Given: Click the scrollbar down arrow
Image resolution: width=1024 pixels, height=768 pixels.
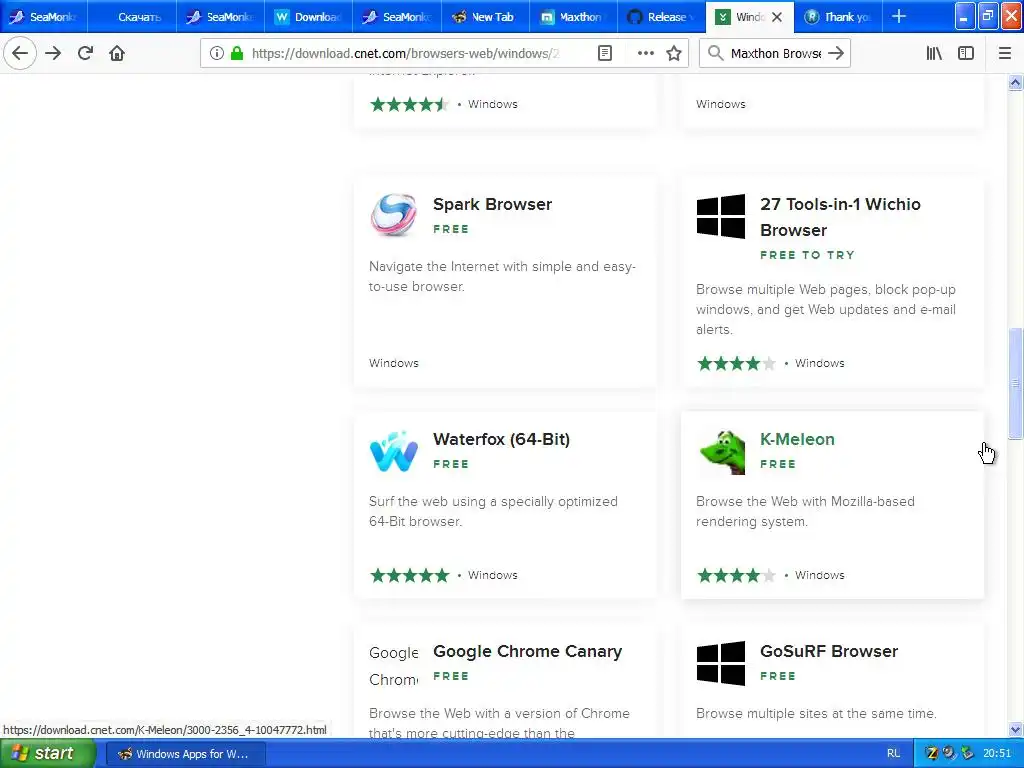Looking at the screenshot, I should coord(1015,729).
